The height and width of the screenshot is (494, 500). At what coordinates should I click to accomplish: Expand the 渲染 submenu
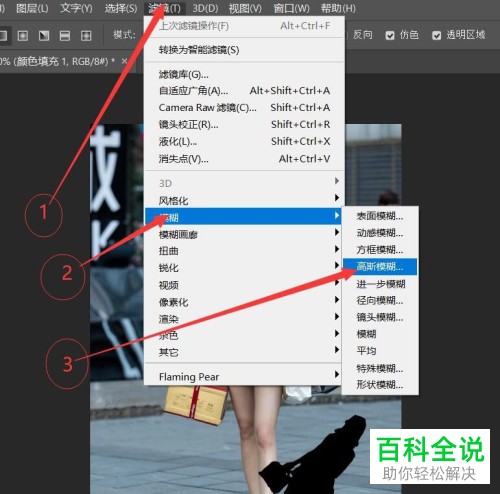point(244,319)
